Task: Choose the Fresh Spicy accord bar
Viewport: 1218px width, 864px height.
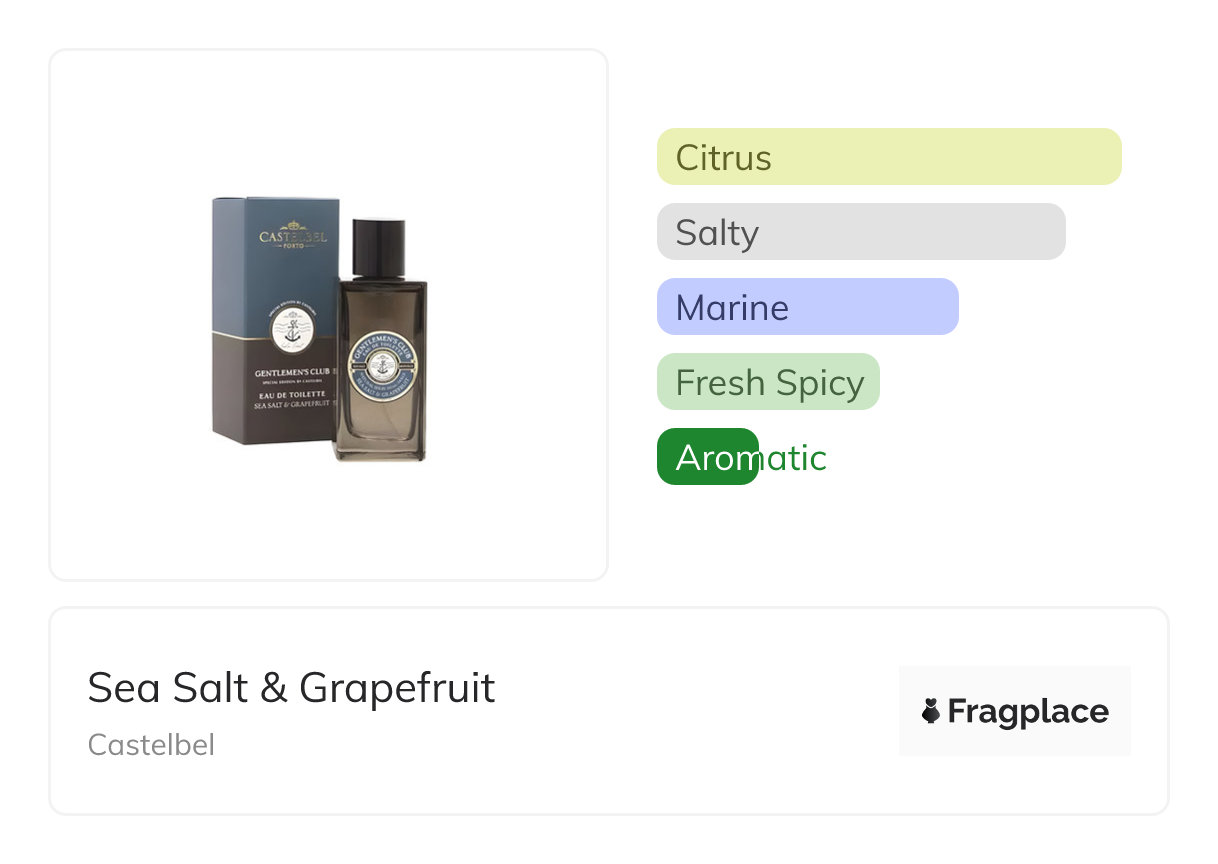Action: click(x=768, y=382)
